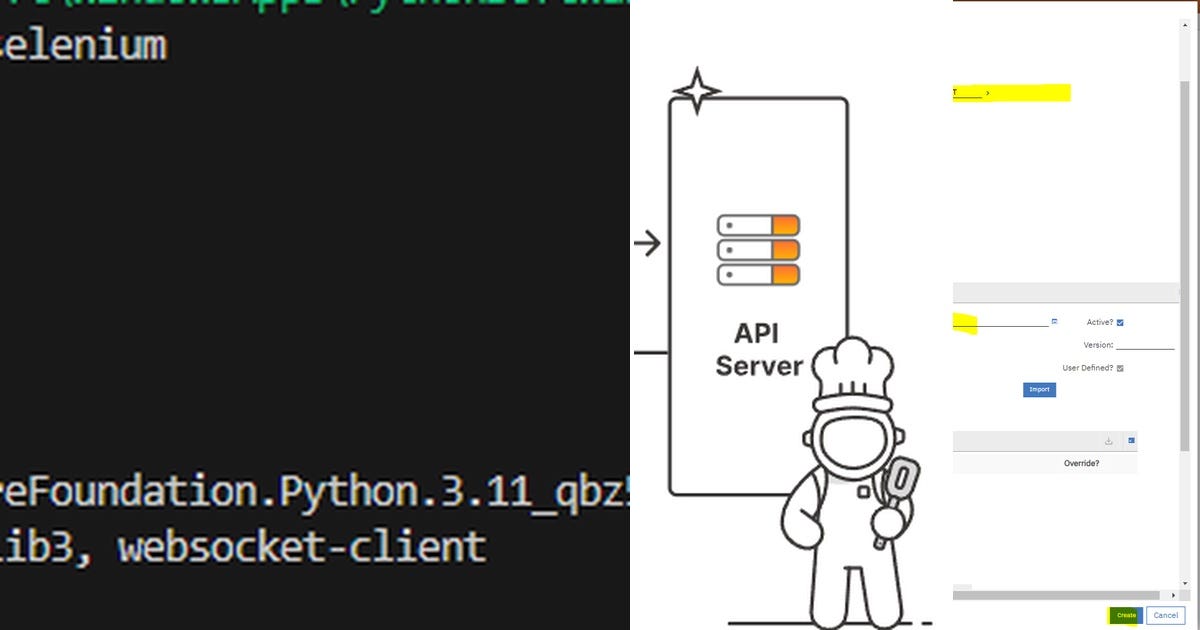This screenshot has width=1200, height=630.
Task: Expand the highlighted breadcrumb chevron
Action: point(987,91)
